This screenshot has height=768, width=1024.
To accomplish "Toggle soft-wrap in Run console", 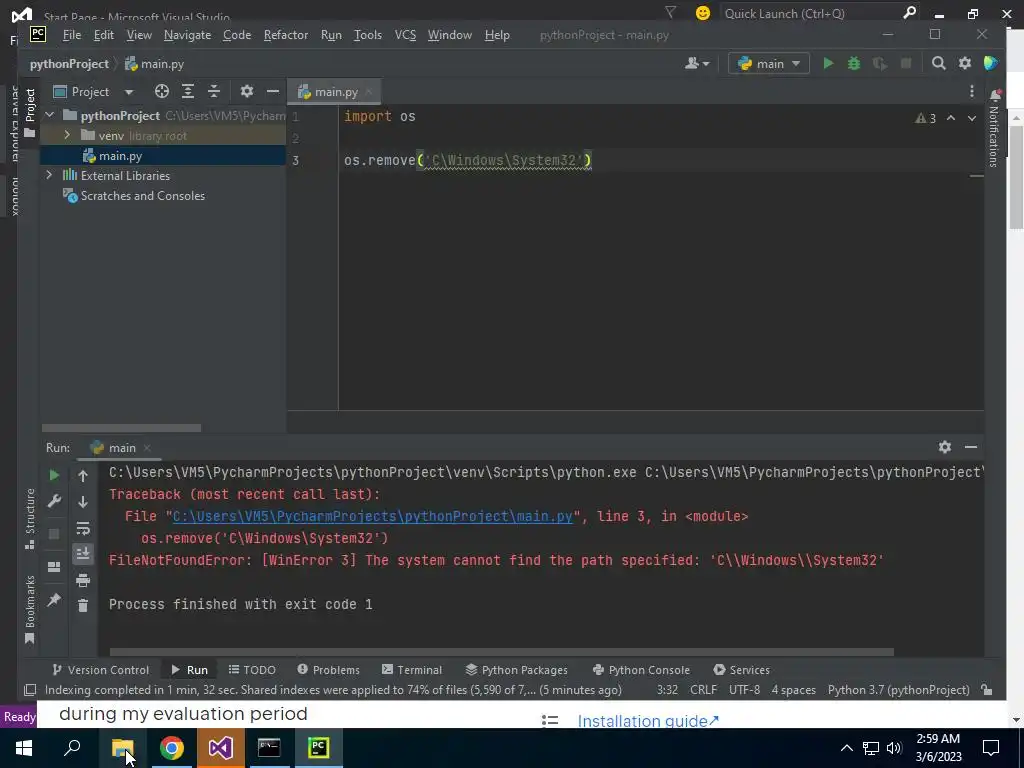I will (x=83, y=528).
